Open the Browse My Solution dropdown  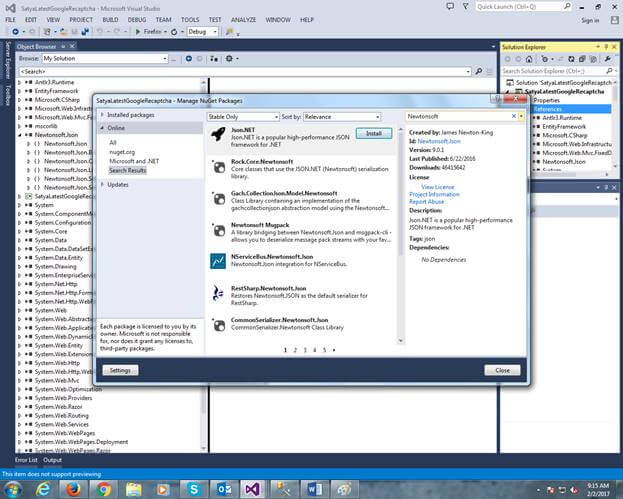105,58
